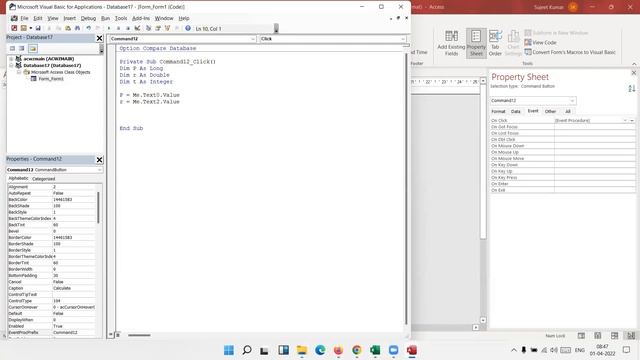Click View Code in Access ribbon

pyautogui.click(x=540, y=42)
